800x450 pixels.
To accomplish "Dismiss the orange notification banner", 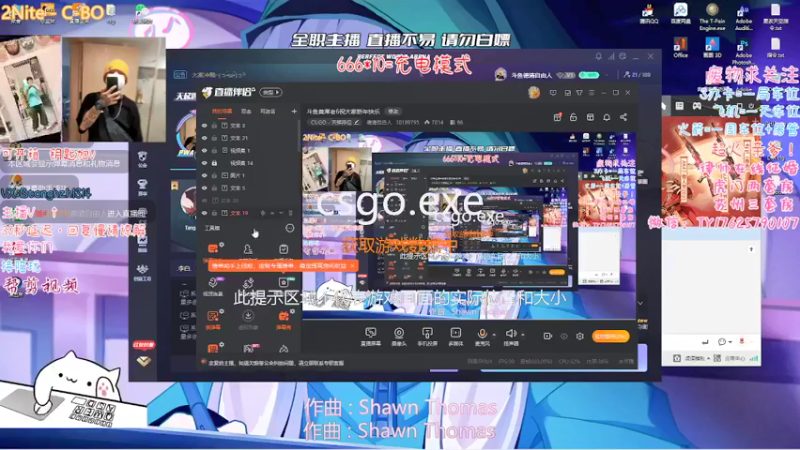I will click(353, 266).
